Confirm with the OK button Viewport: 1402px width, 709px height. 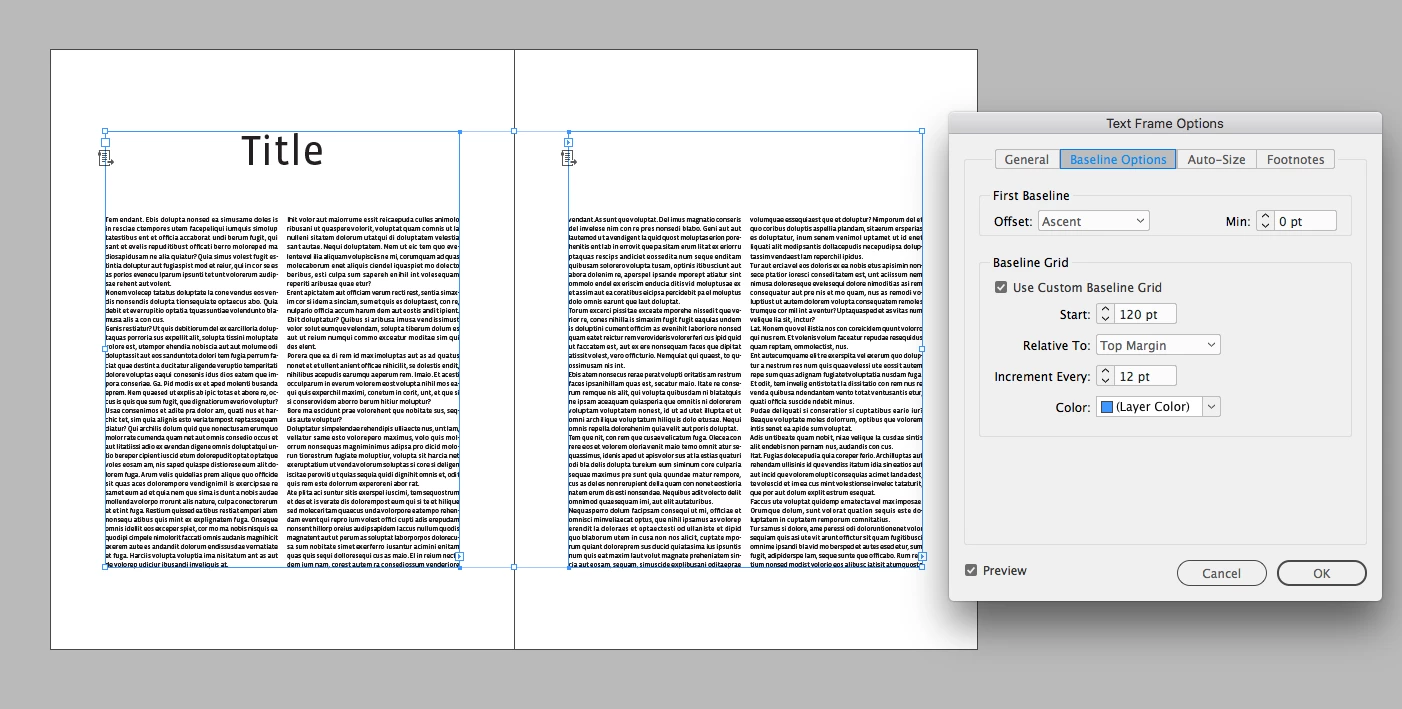1321,573
